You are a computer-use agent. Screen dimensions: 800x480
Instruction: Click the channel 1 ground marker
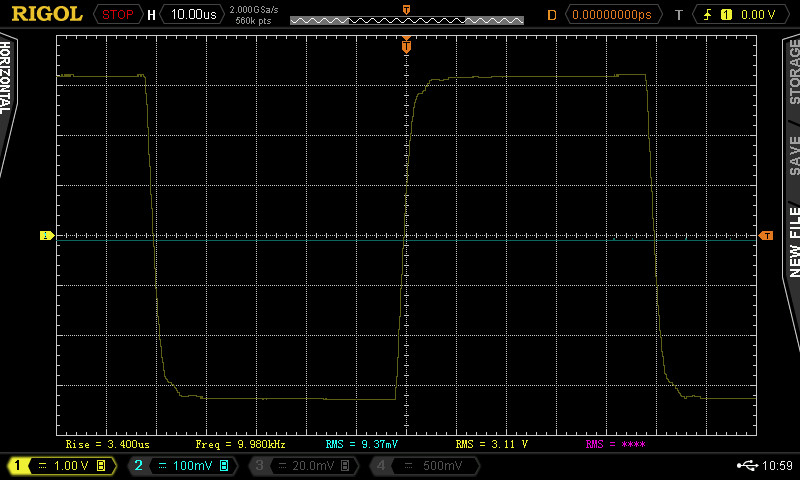45,236
